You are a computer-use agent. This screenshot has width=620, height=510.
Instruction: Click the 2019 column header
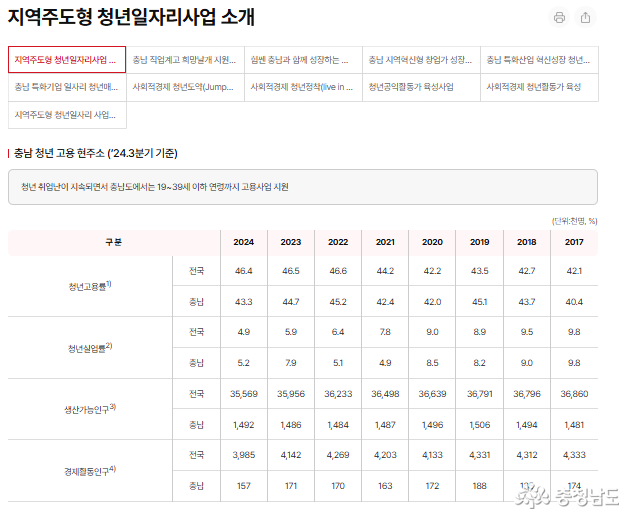coord(480,242)
